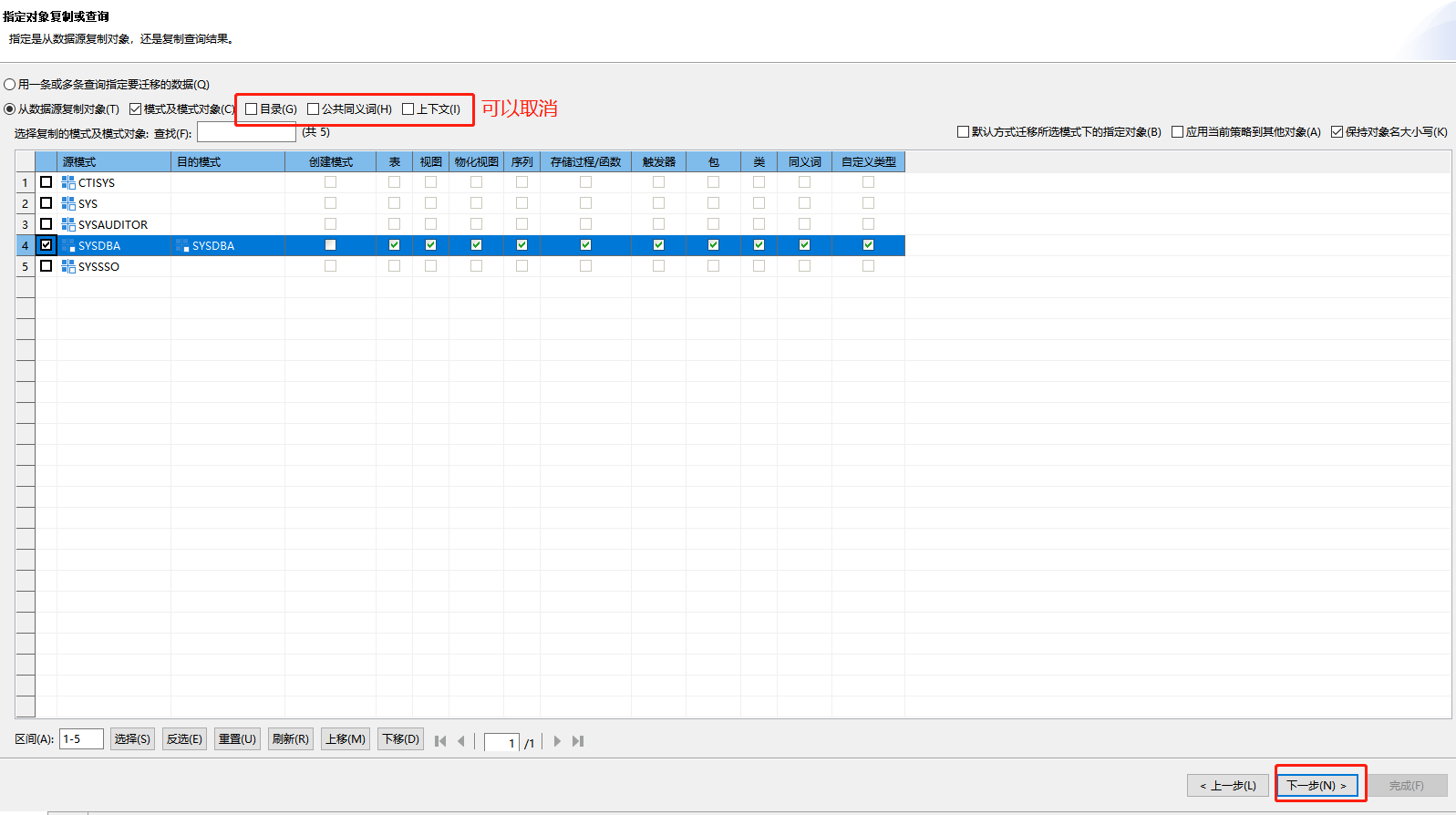Image resolution: width=1456 pixels, height=815 pixels.
Task: Click the 区间(A) range input field
Action: (x=81, y=738)
